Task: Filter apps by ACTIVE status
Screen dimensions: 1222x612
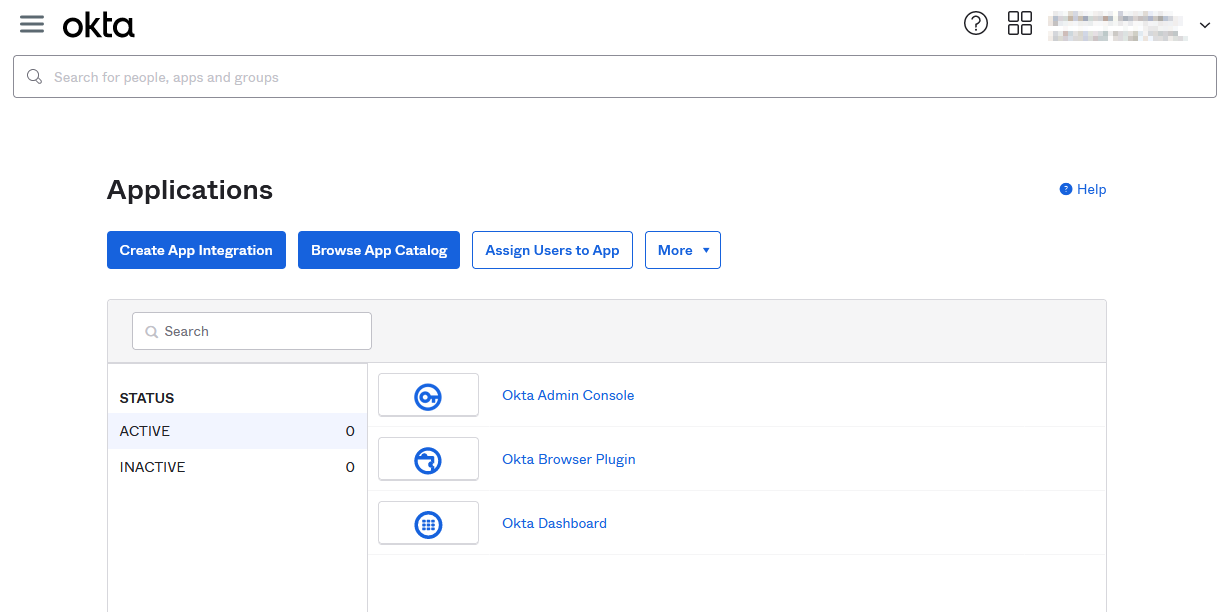Action: [144, 431]
